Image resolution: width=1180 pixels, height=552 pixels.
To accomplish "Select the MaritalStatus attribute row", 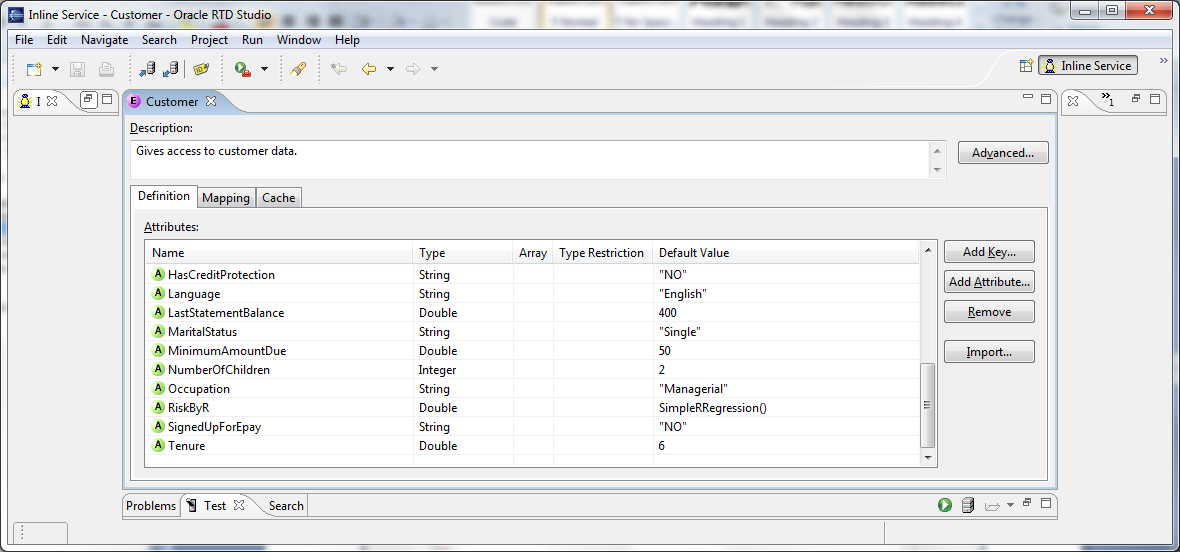I will point(532,332).
